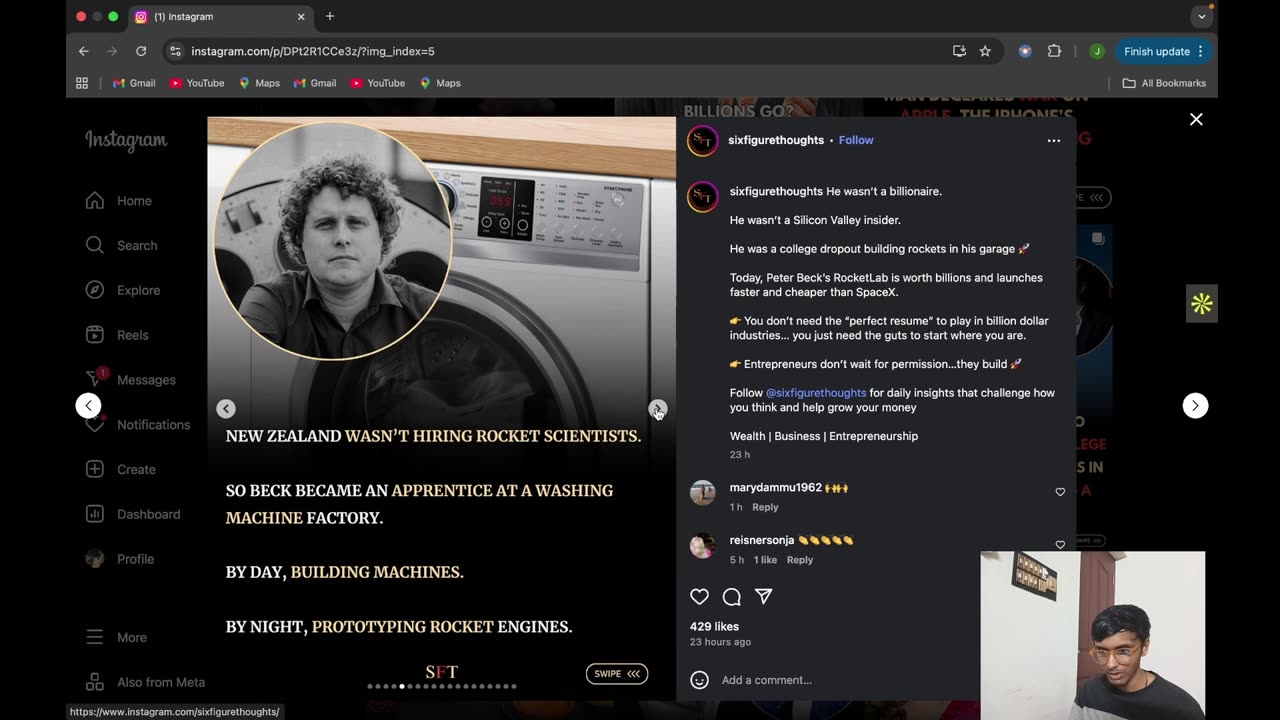1280x720 pixels.
Task: Click the Instagram logo in sidebar
Action: 126,141
